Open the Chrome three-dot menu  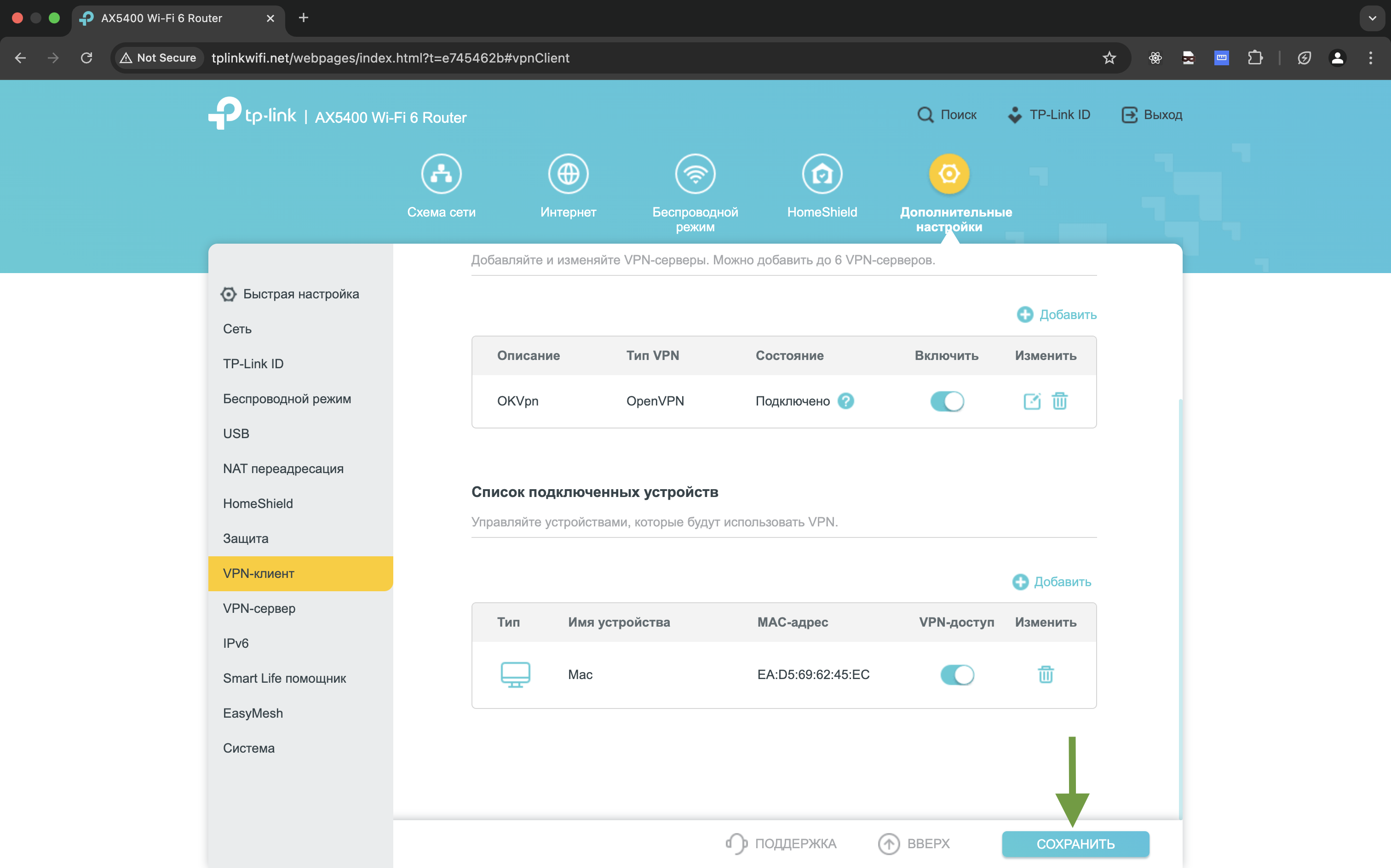[1370, 58]
